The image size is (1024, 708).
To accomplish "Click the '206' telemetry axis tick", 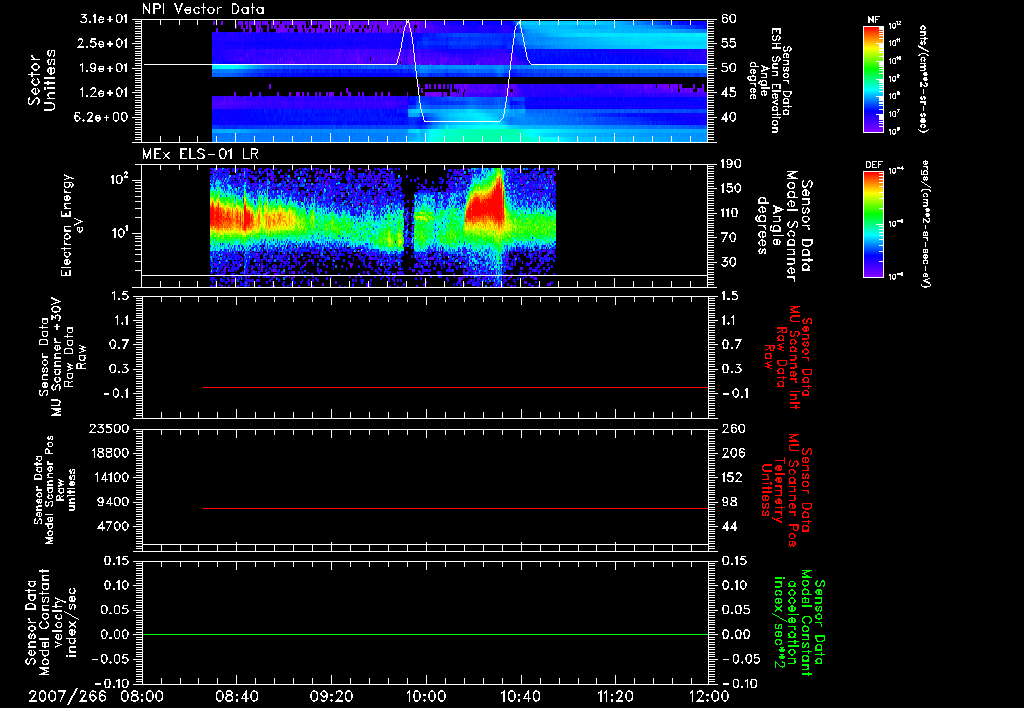I will 733,453.
